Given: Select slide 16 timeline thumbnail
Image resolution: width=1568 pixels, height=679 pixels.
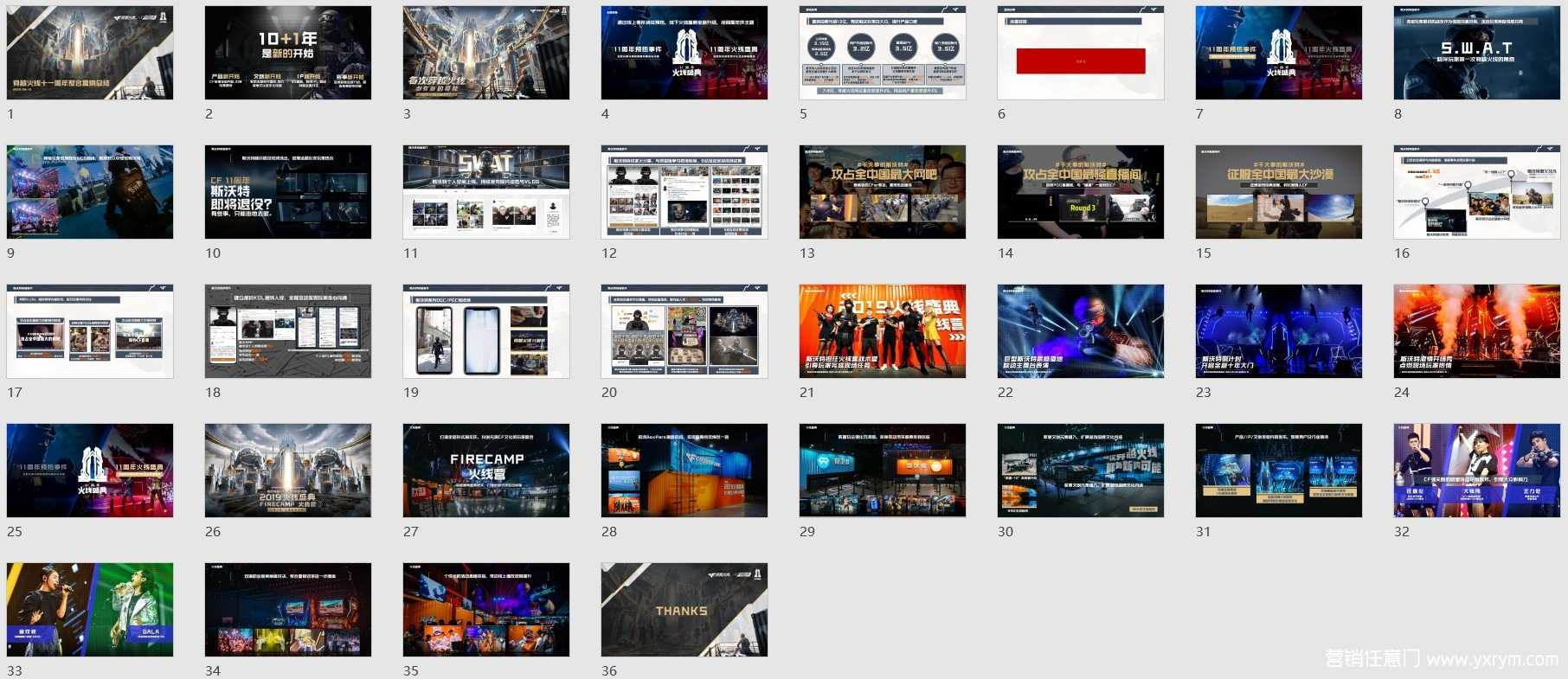Looking at the screenshot, I should coord(1477,192).
